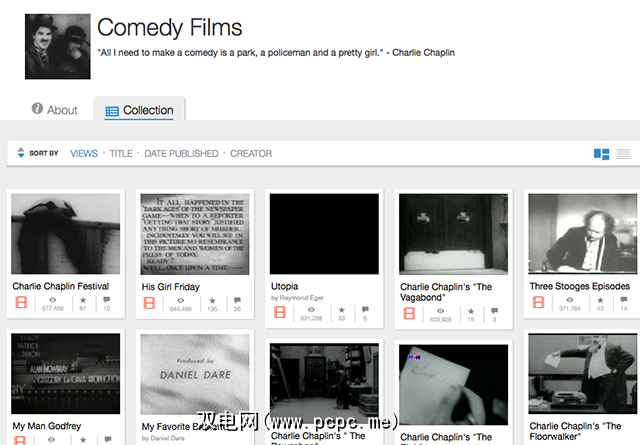Open His Girl Friday thumbnail
This screenshot has width=640, height=445.
tap(195, 234)
